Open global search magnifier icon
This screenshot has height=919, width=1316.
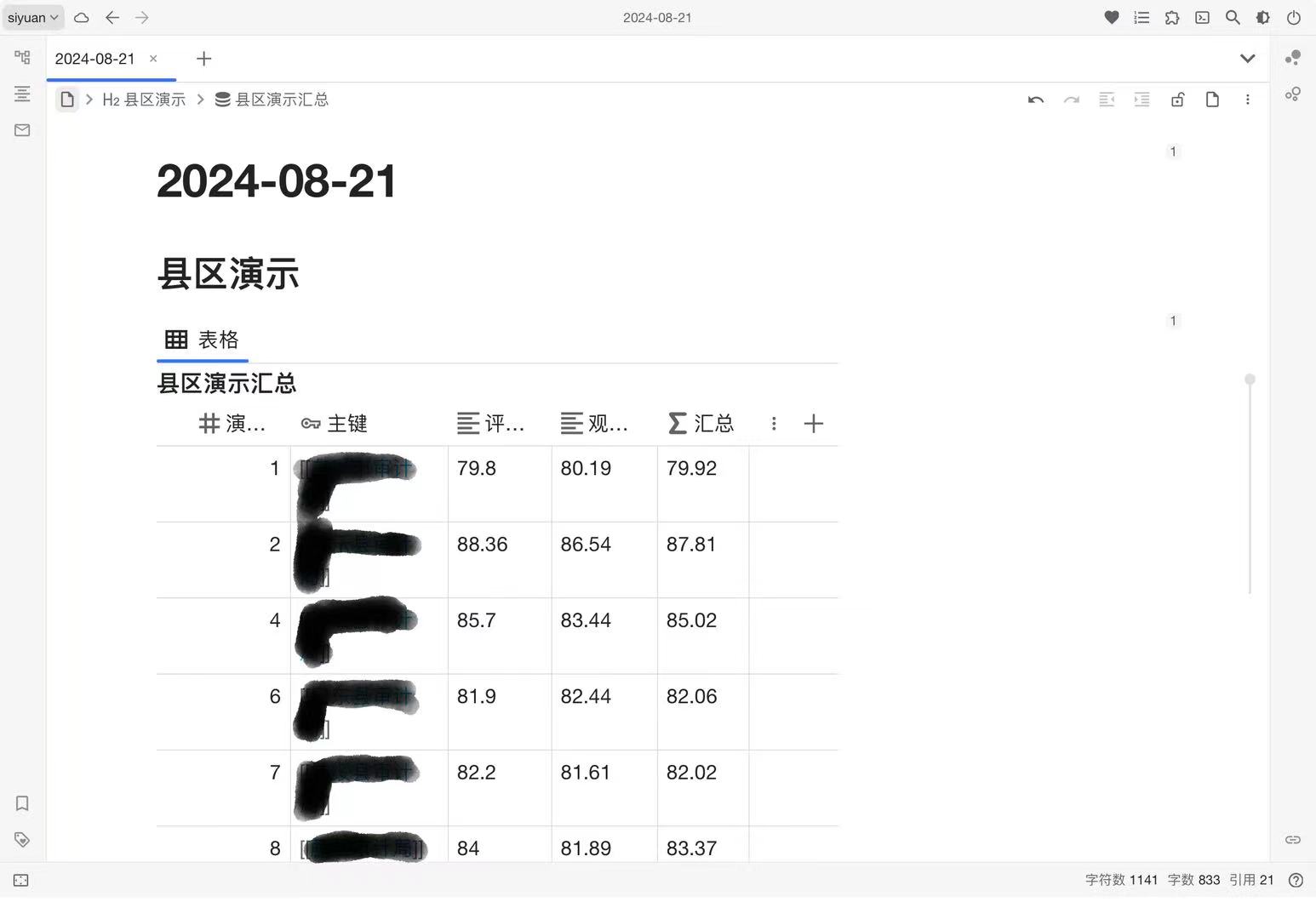pyautogui.click(x=1233, y=17)
